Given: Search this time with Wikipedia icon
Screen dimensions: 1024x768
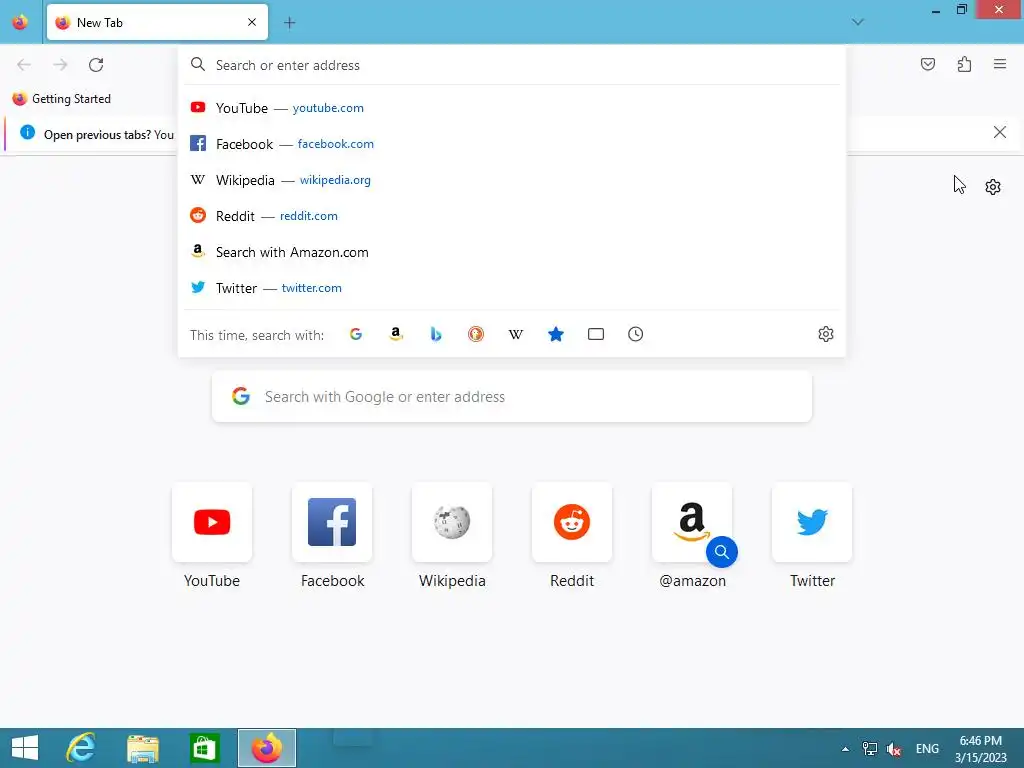Looking at the screenshot, I should pyautogui.click(x=516, y=334).
